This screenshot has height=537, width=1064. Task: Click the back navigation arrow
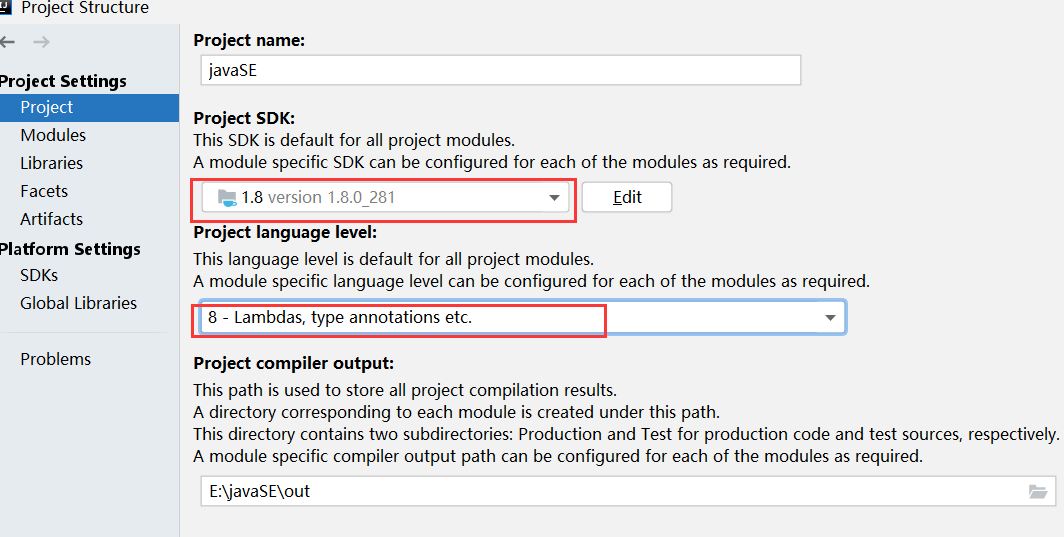7,42
